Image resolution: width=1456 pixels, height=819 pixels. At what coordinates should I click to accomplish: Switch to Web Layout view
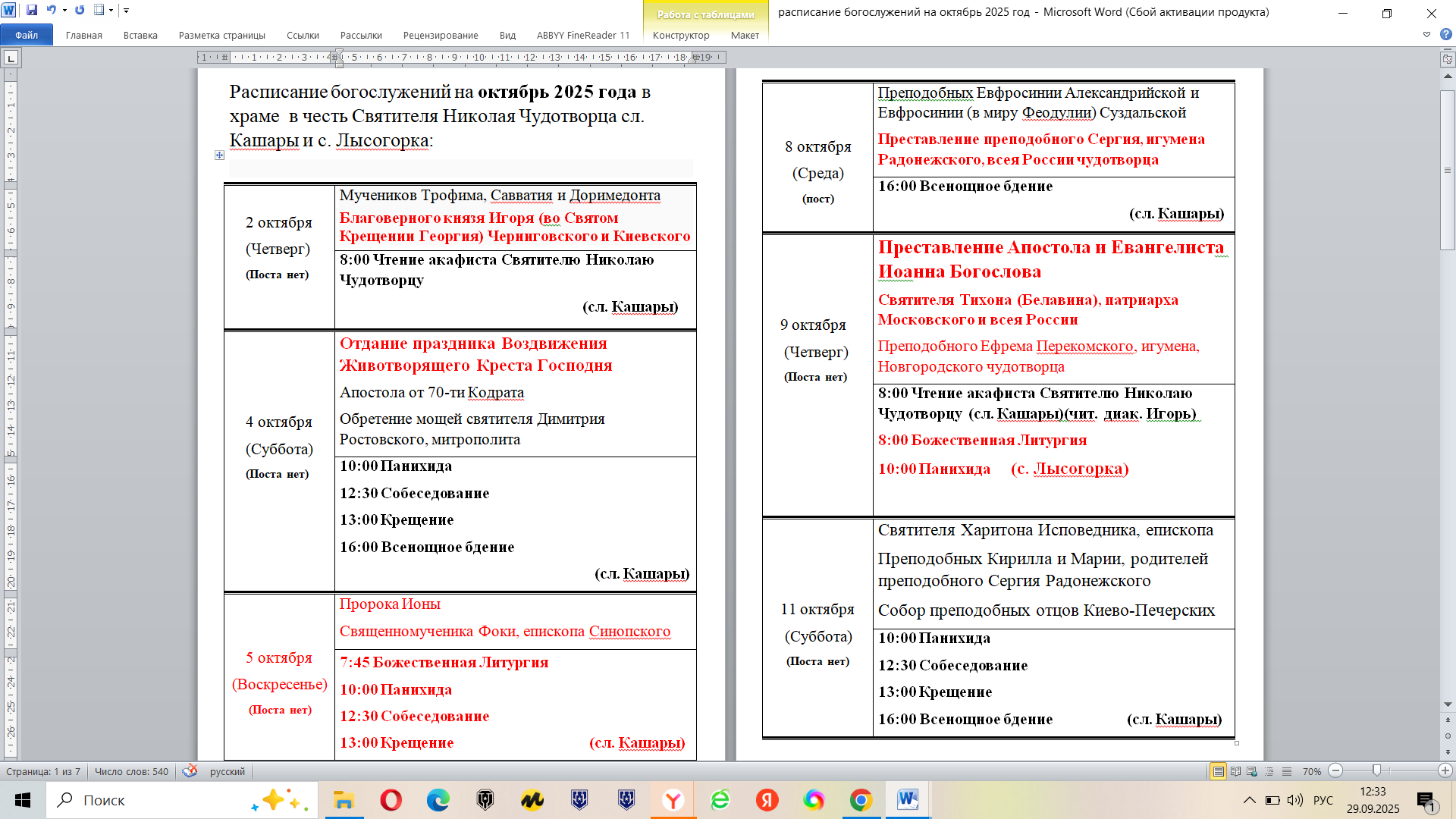[1252, 771]
